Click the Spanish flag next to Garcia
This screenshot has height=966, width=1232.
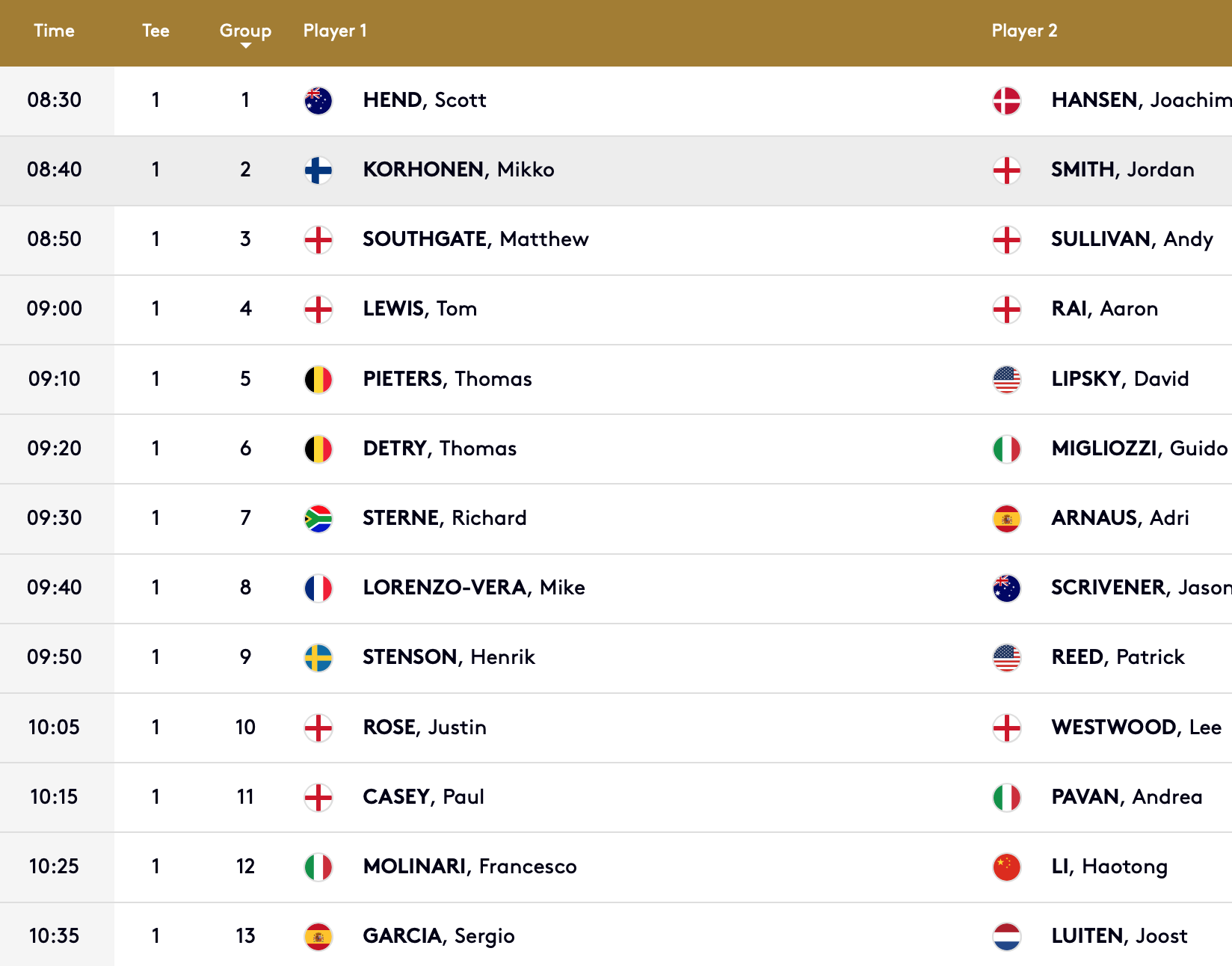point(318,936)
